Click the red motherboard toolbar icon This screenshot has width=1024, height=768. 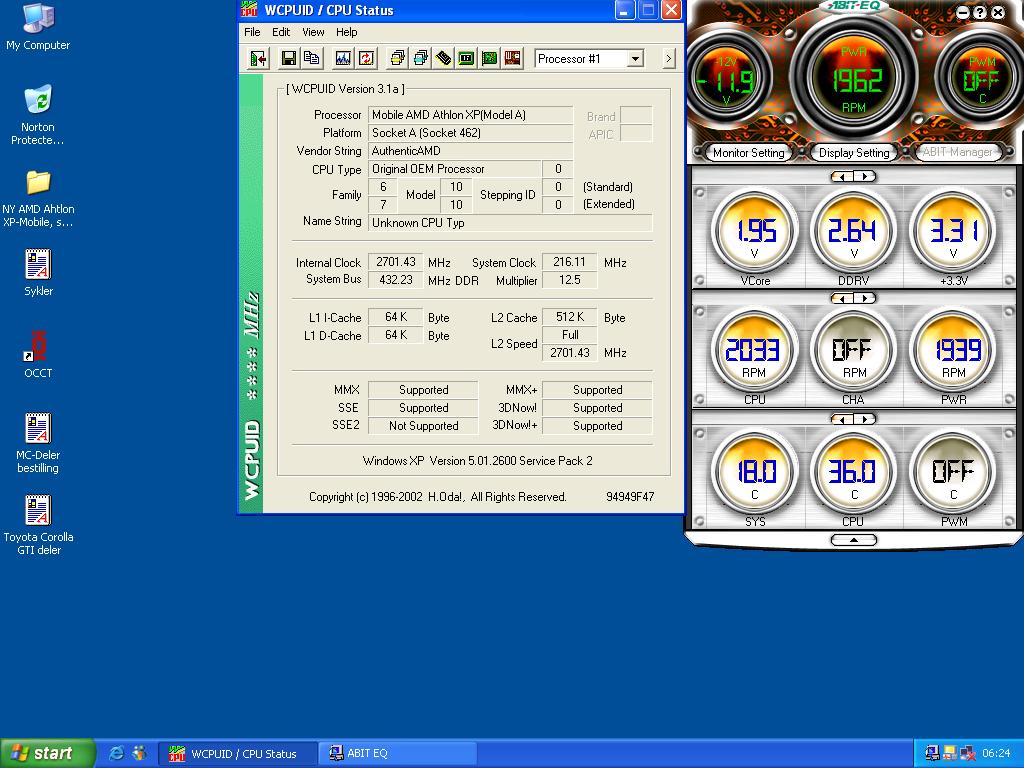pos(513,59)
